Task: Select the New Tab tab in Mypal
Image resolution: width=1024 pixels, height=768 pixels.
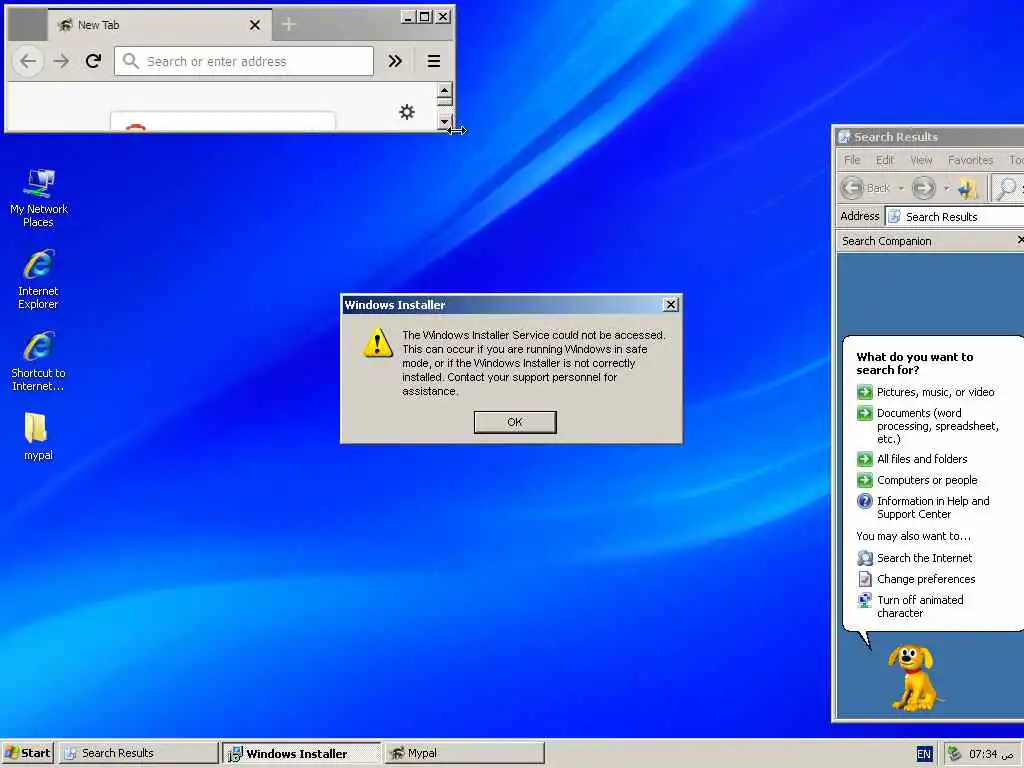Action: [x=159, y=25]
